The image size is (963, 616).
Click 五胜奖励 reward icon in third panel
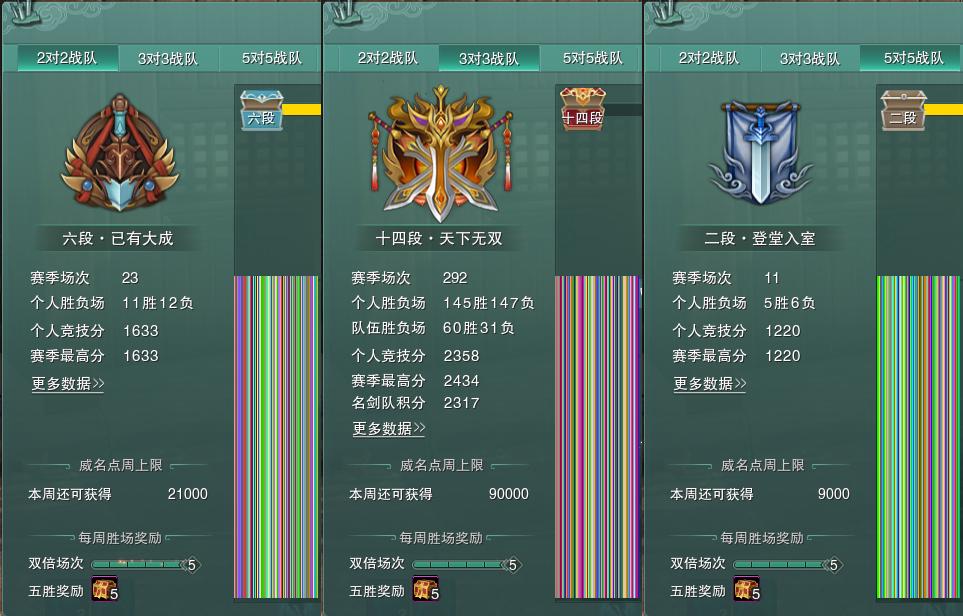[747, 589]
